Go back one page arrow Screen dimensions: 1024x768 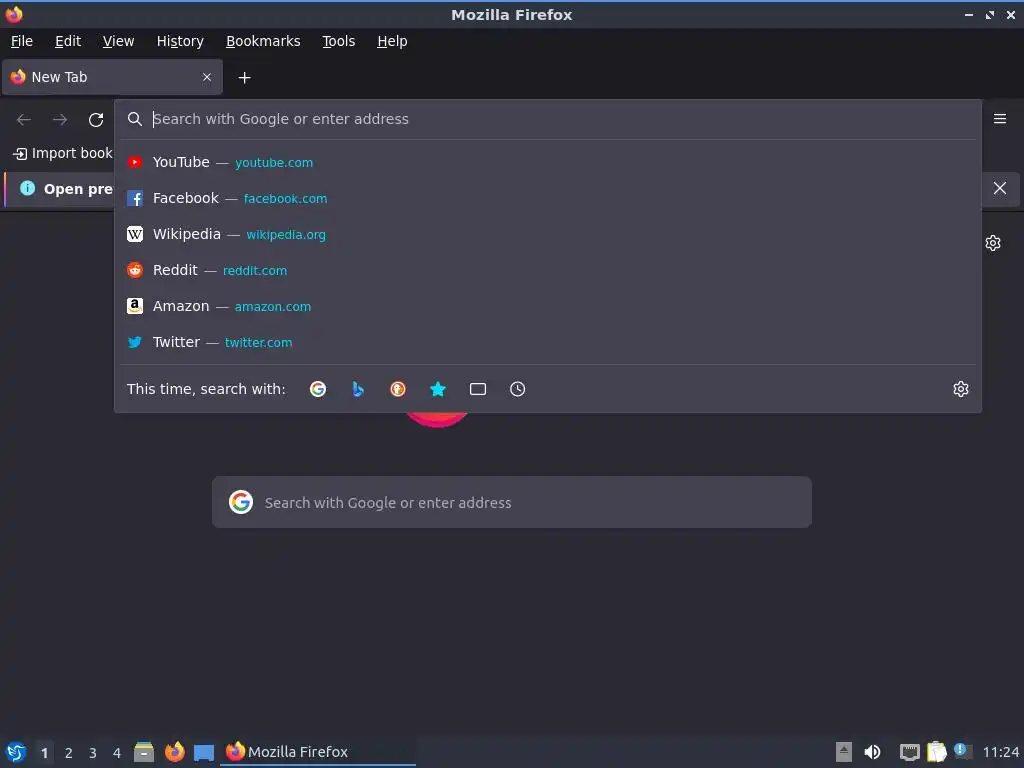pos(24,120)
